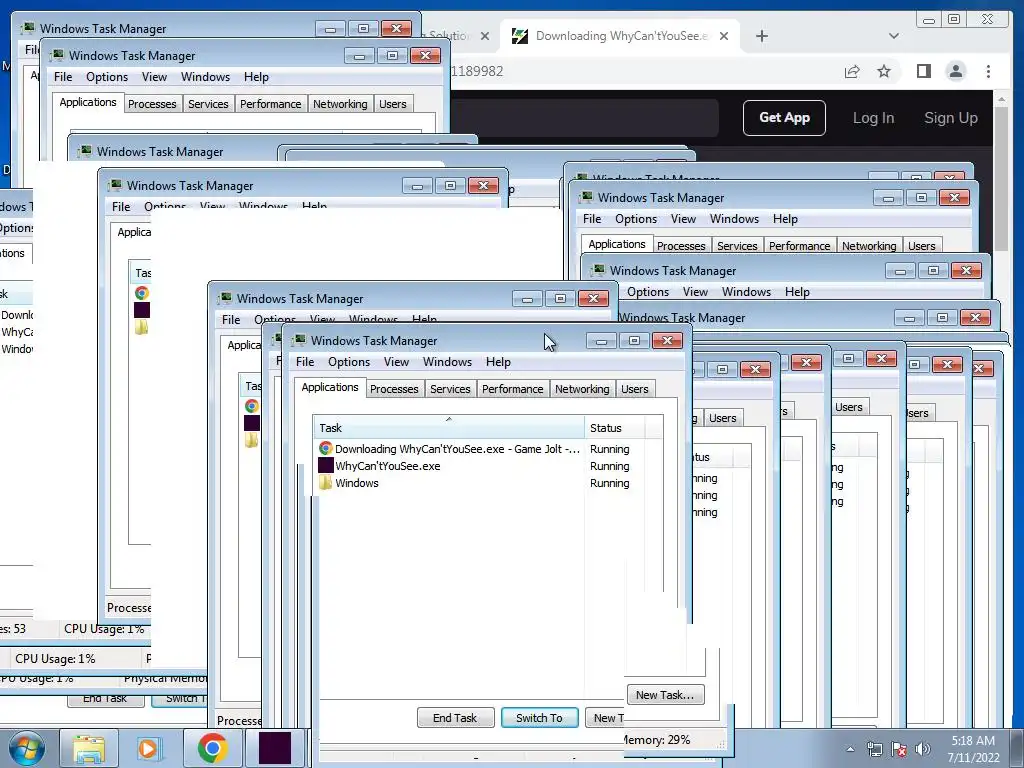Image resolution: width=1024 pixels, height=768 pixels.
Task: Open Networking tab in front Task Manager
Action: coord(582,389)
